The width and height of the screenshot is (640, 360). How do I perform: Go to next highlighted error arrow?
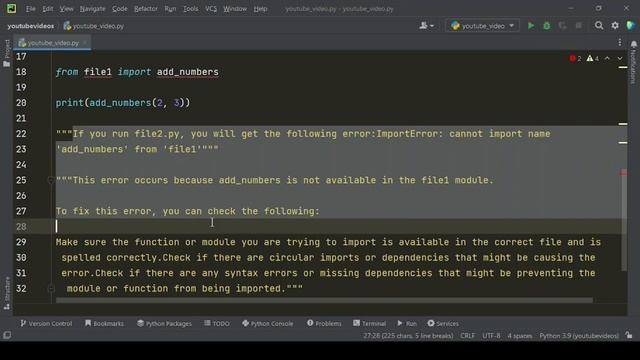620,58
